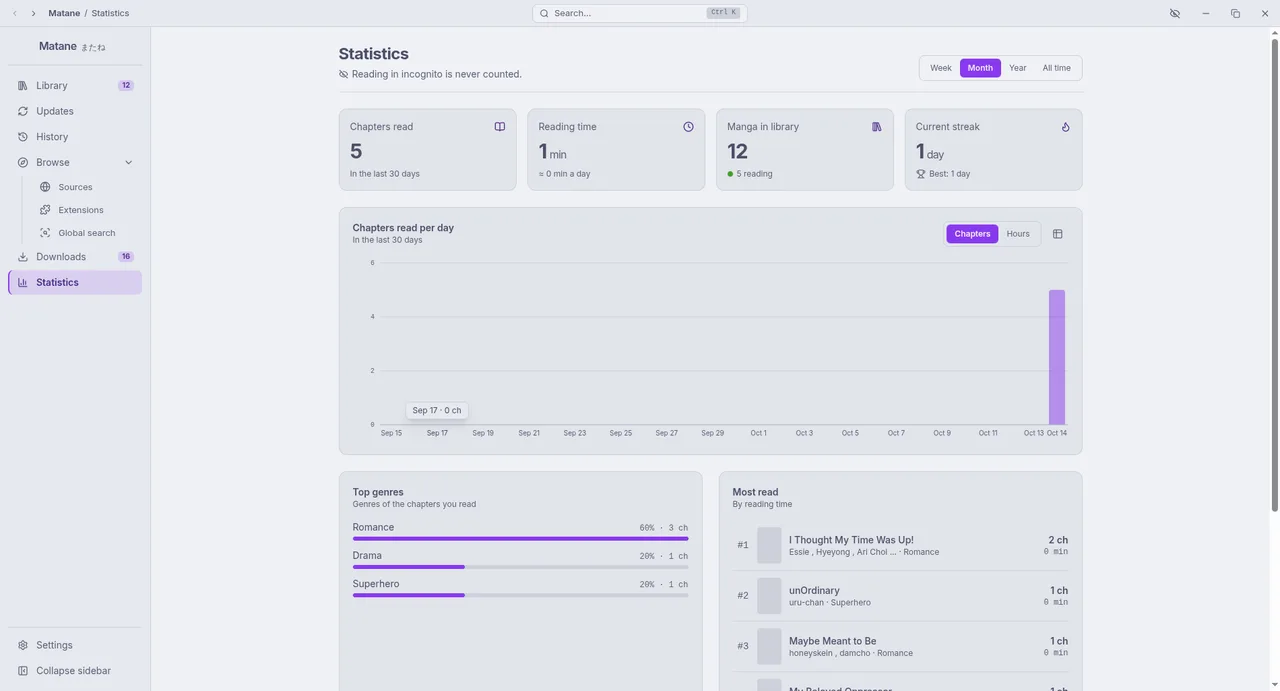This screenshot has width=1280, height=691.
Task: Select the All time range
Action: point(1056,68)
